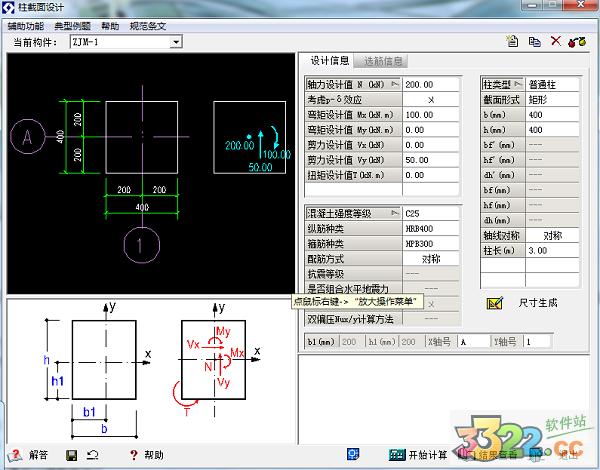
Task: Select the 普通柱 column type cell
Action: (553, 84)
